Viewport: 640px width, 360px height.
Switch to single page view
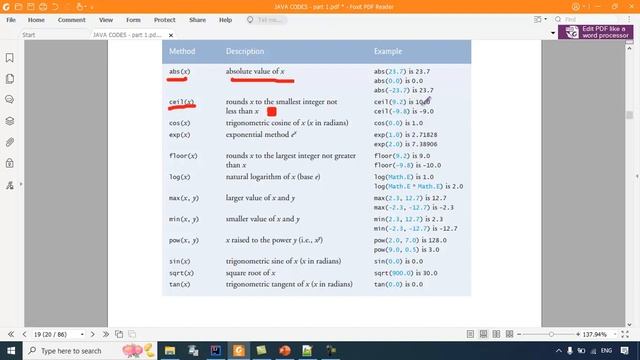click(470, 334)
